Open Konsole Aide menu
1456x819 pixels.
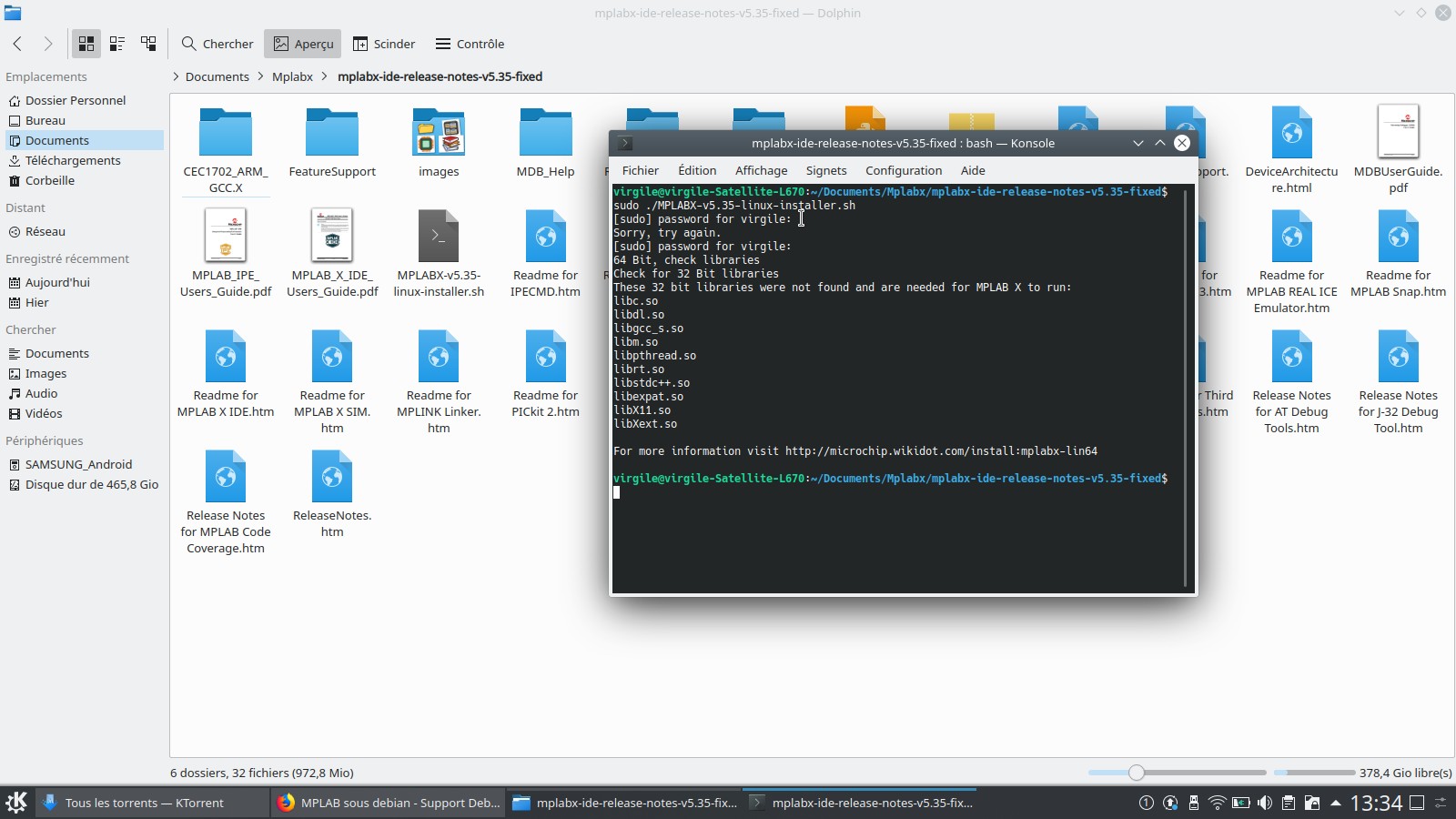[x=973, y=170]
